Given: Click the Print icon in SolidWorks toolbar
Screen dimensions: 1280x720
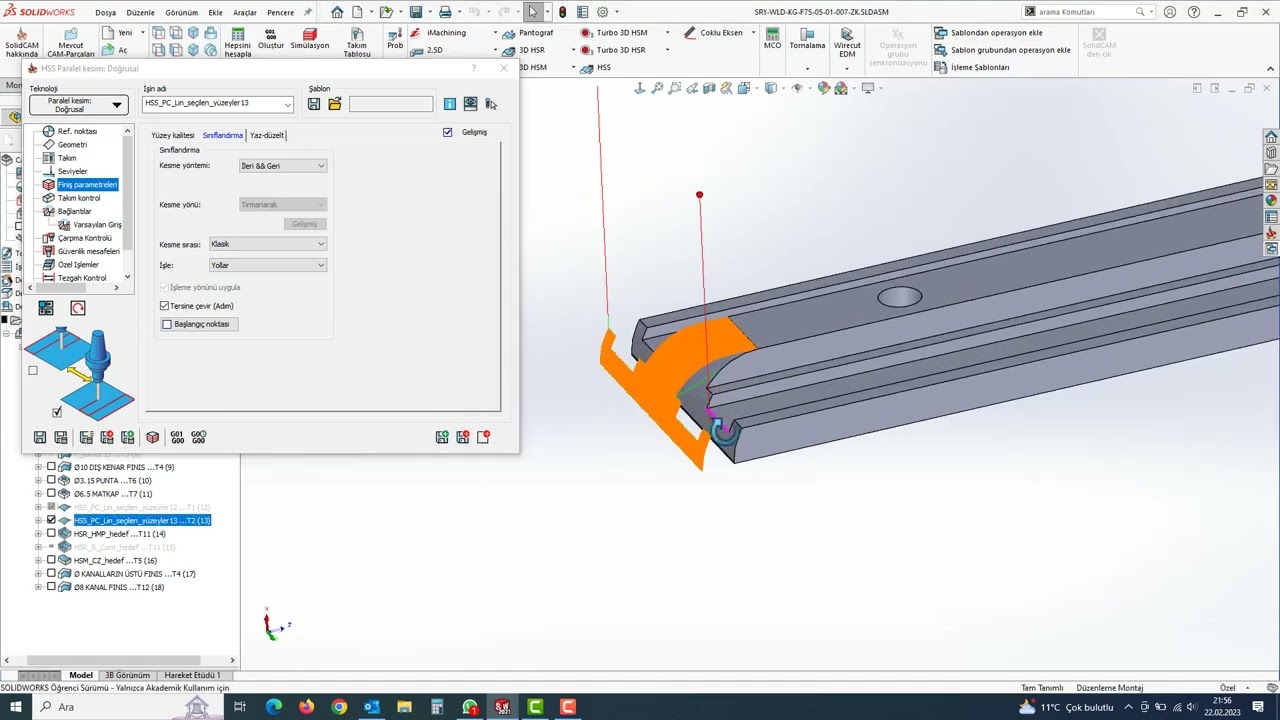Looking at the screenshot, I should [445, 12].
